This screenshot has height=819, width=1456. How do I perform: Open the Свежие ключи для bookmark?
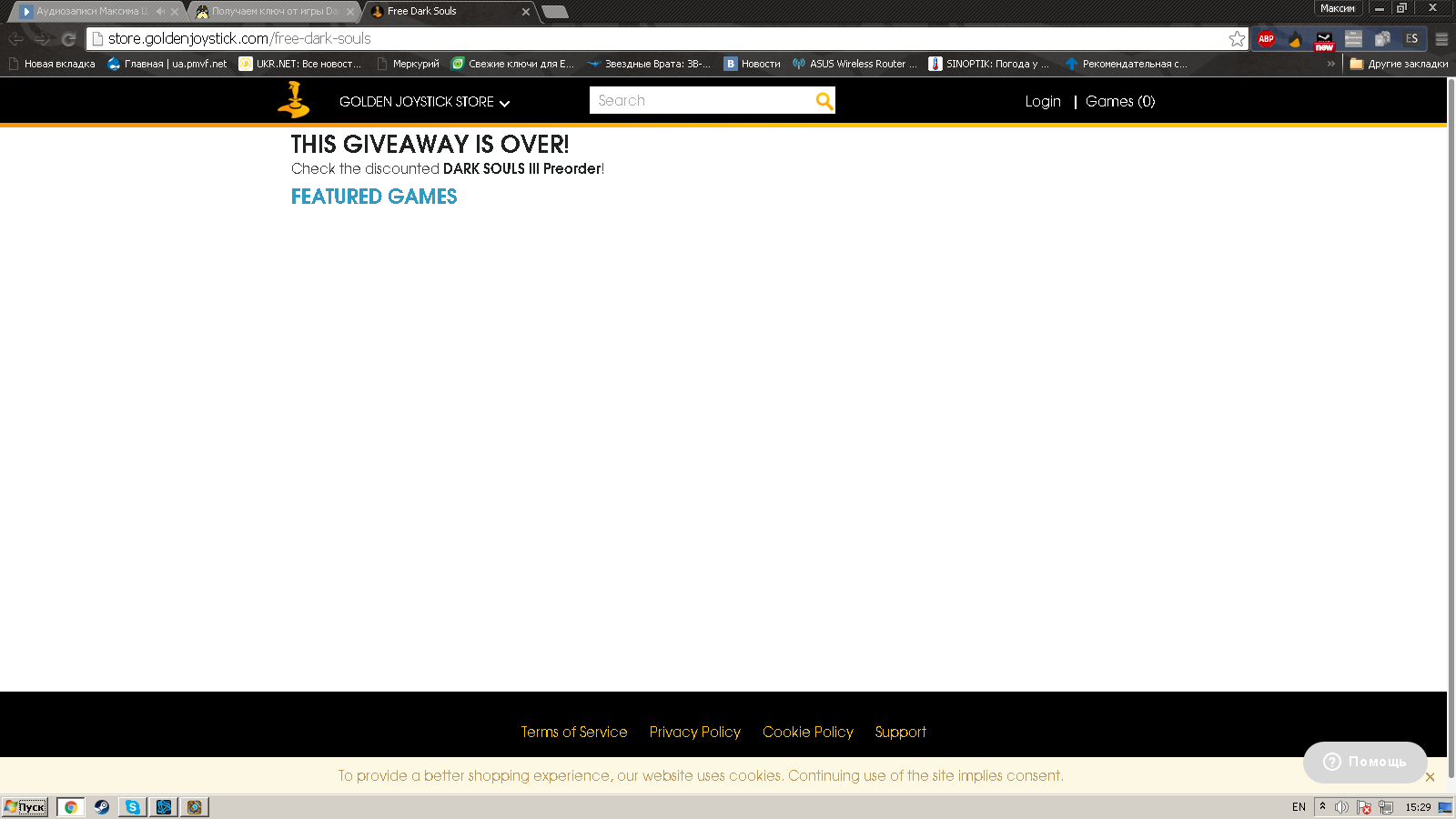tap(513, 64)
